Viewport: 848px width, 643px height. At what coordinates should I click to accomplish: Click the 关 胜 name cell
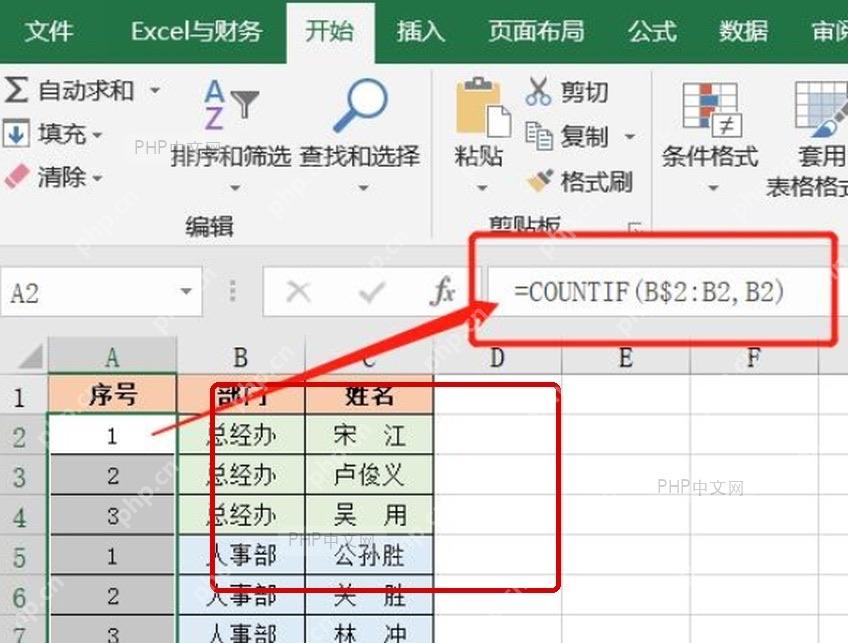[x=369, y=595]
